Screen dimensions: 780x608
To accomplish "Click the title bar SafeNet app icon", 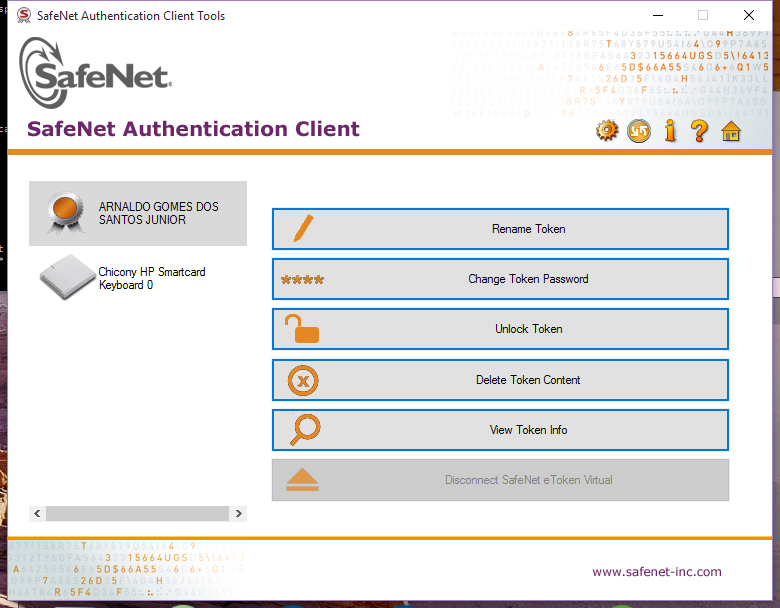I will click(23, 15).
